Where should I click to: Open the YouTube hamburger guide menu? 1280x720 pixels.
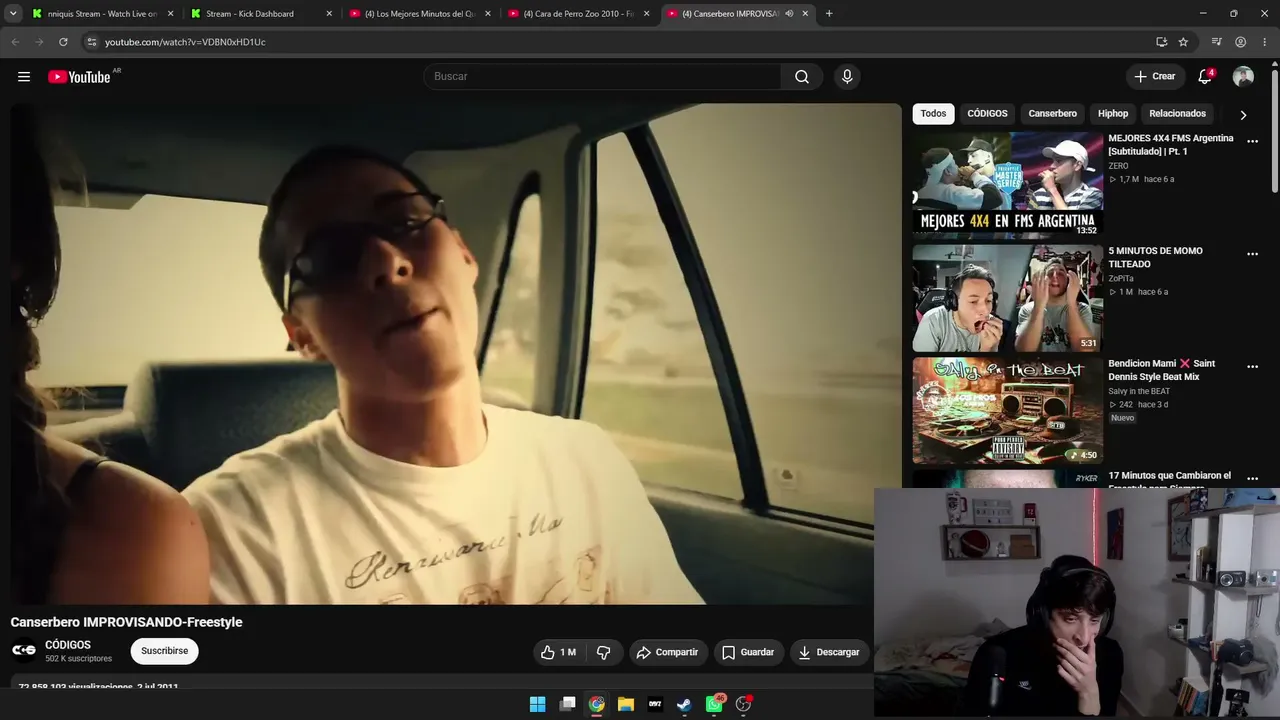click(x=24, y=77)
